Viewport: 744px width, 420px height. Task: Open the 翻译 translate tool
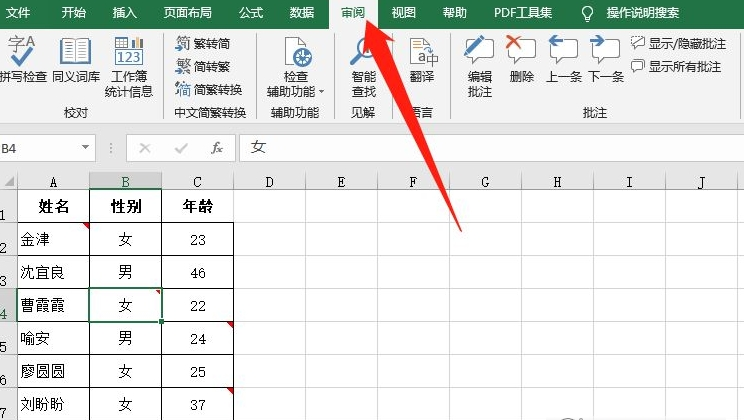pos(422,59)
